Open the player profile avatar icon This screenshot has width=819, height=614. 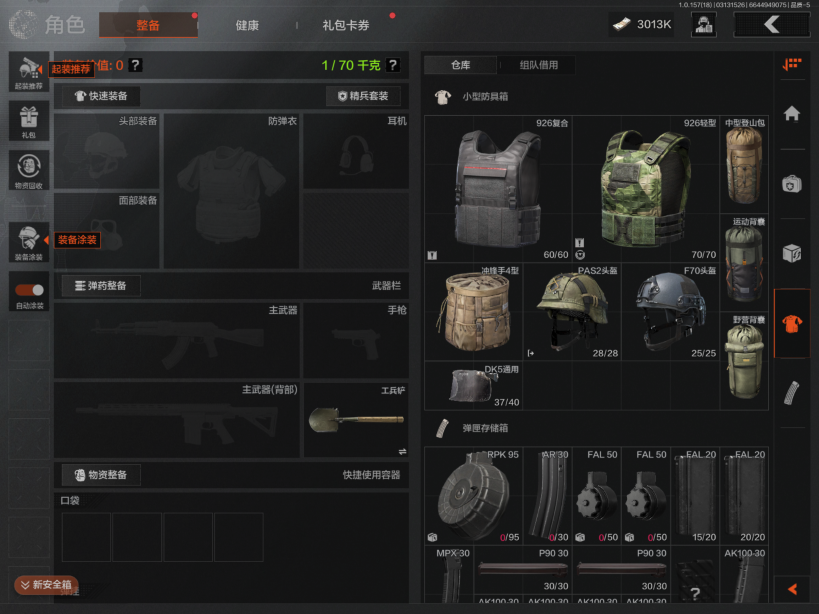click(x=704, y=25)
